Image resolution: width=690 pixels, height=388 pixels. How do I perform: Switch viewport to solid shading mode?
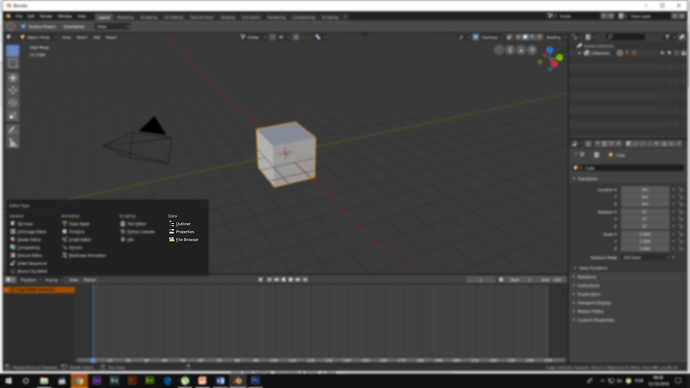(x=525, y=37)
